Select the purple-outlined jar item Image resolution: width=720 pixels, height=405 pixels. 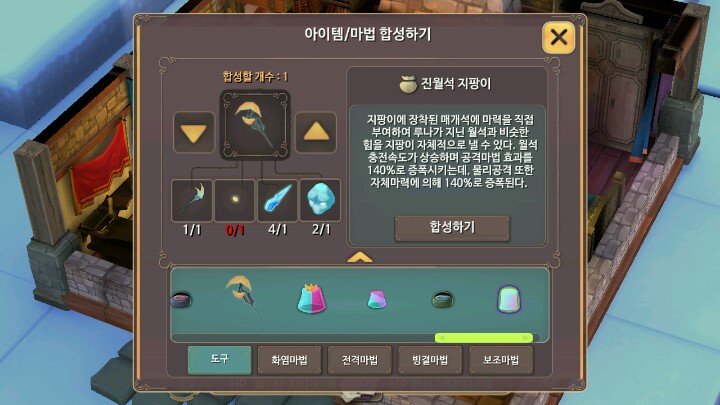509,299
